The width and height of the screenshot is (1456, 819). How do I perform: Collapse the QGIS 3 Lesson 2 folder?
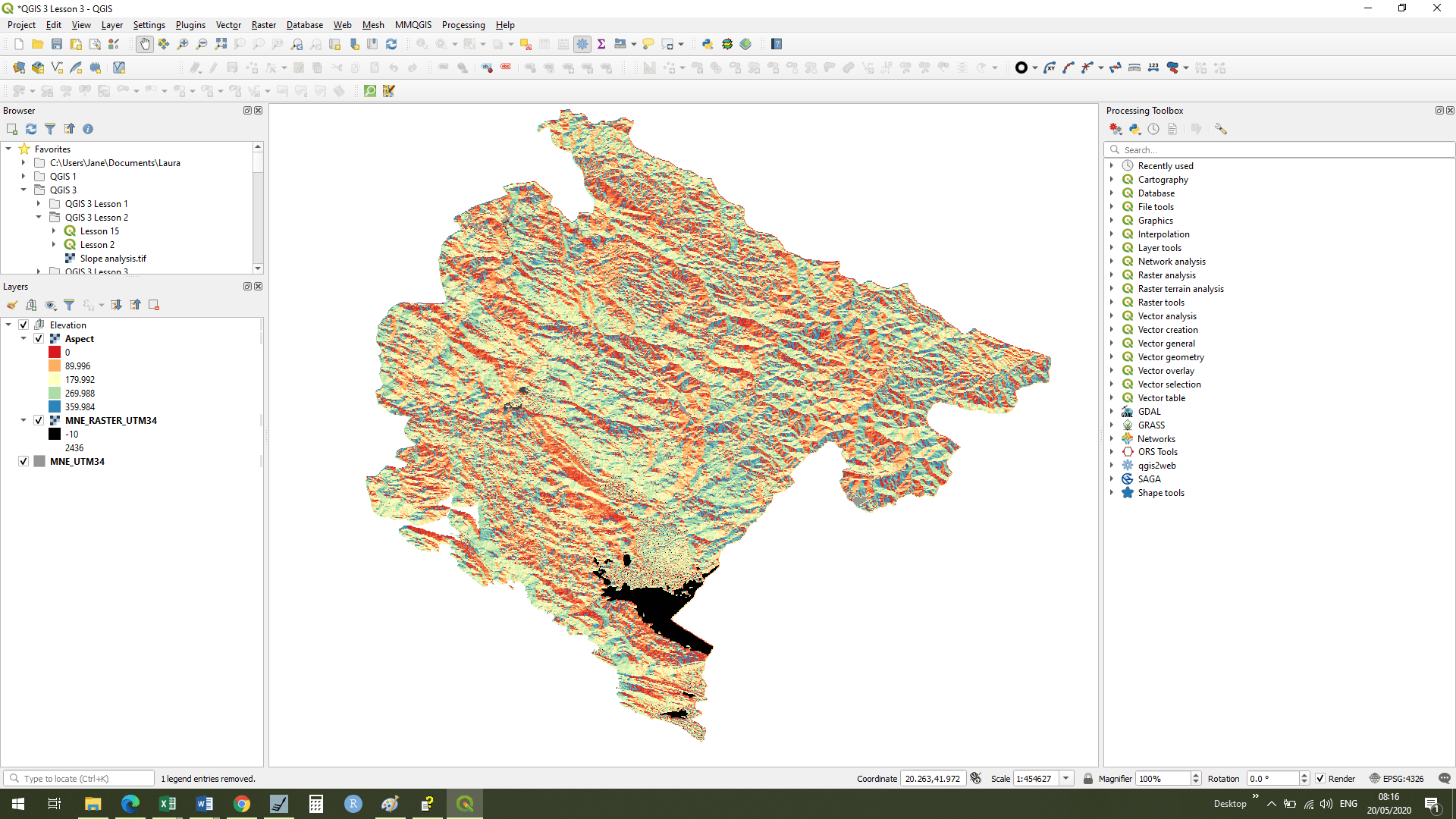[x=39, y=217]
